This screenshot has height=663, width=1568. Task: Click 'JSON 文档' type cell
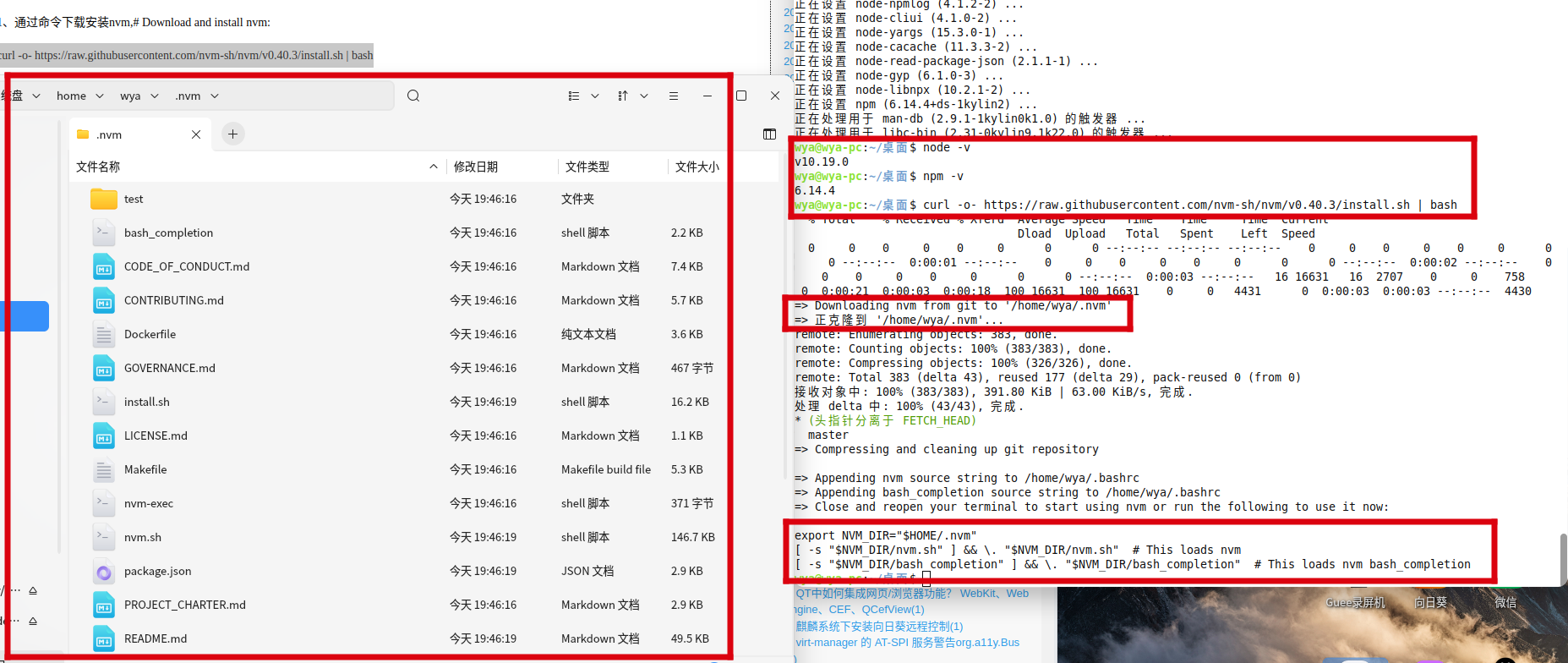(x=587, y=571)
